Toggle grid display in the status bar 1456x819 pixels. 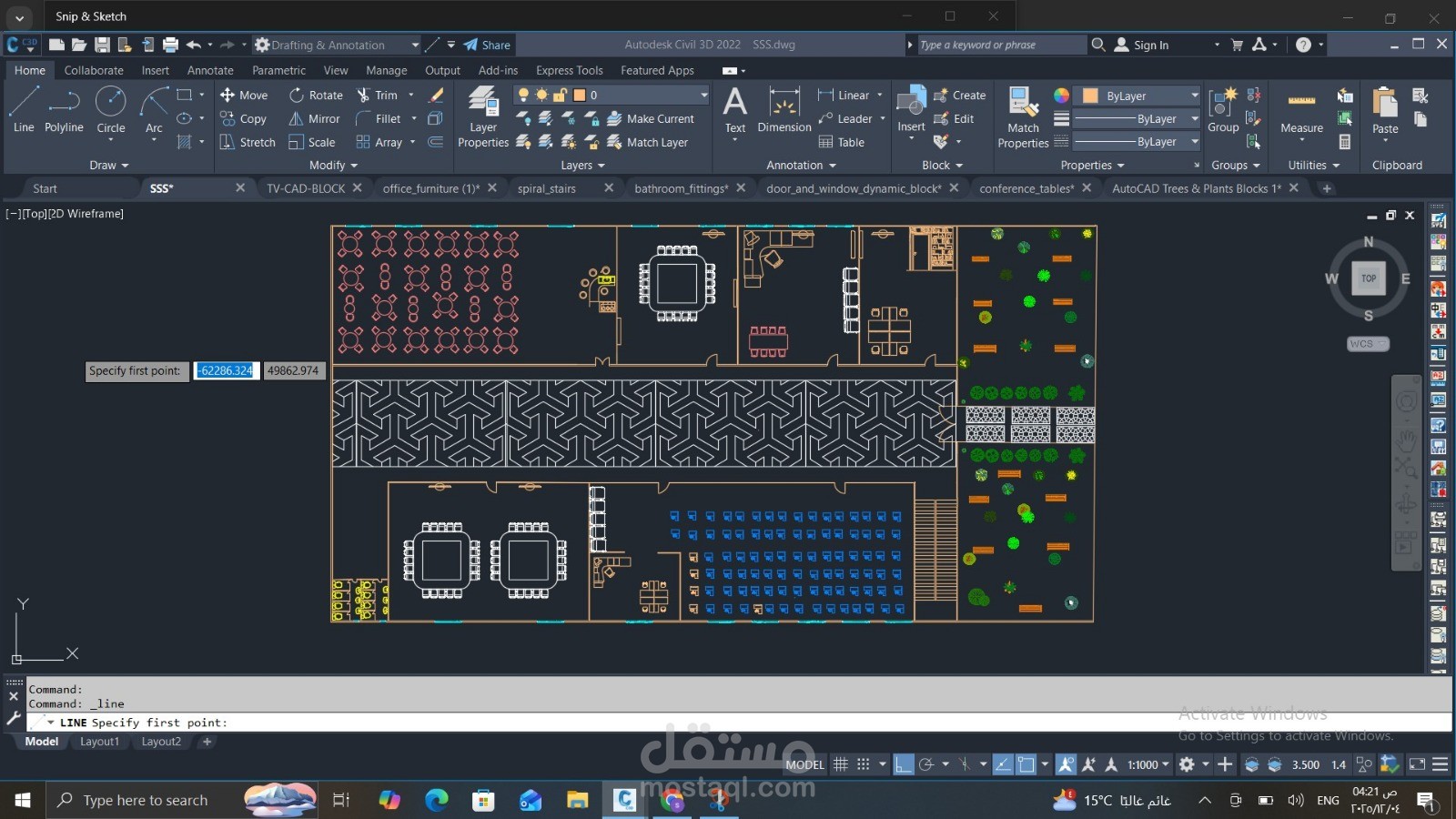click(843, 764)
